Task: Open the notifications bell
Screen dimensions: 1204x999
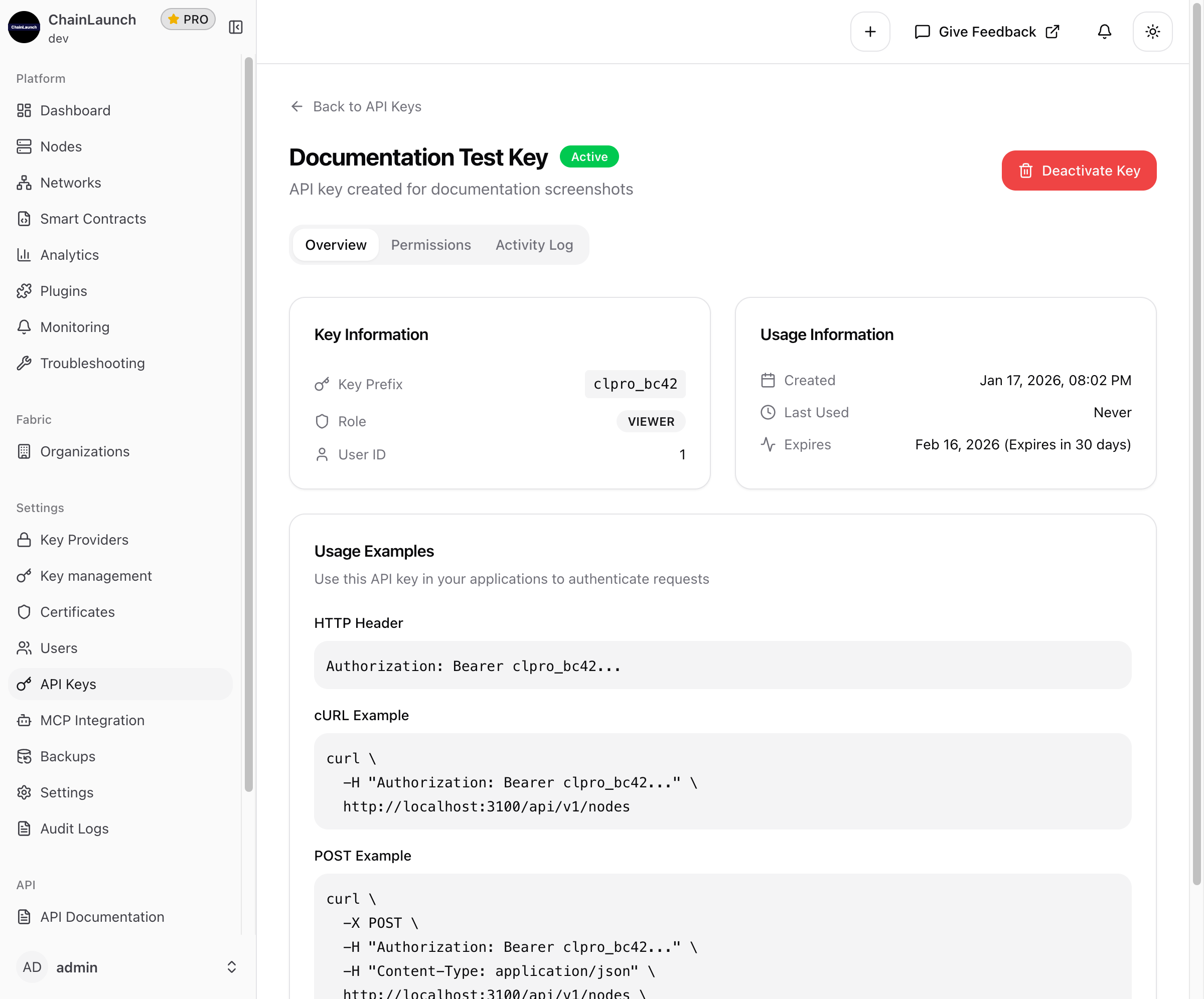Action: (1104, 32)
